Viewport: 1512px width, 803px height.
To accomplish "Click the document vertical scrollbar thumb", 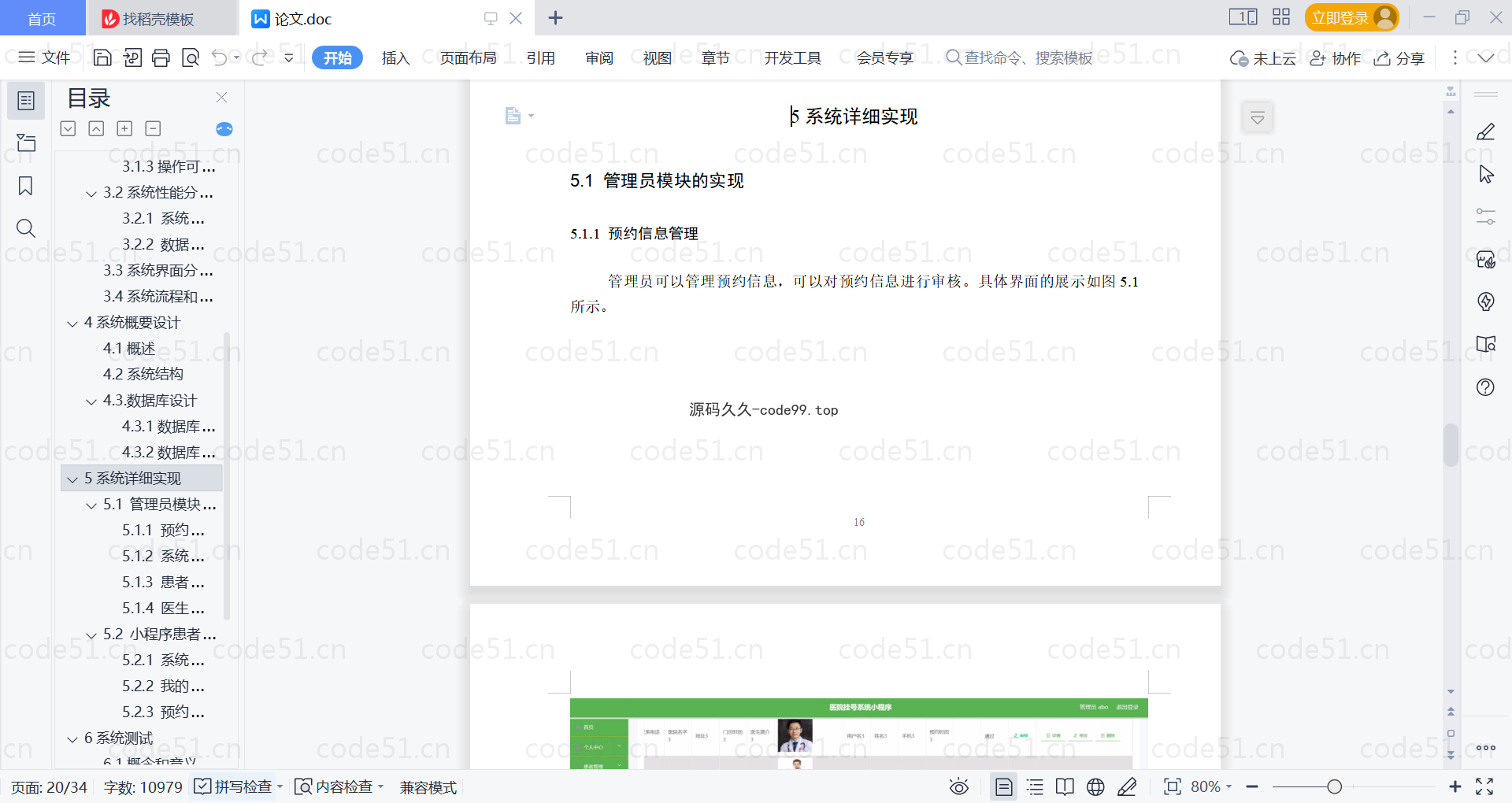I will 1451,446.
